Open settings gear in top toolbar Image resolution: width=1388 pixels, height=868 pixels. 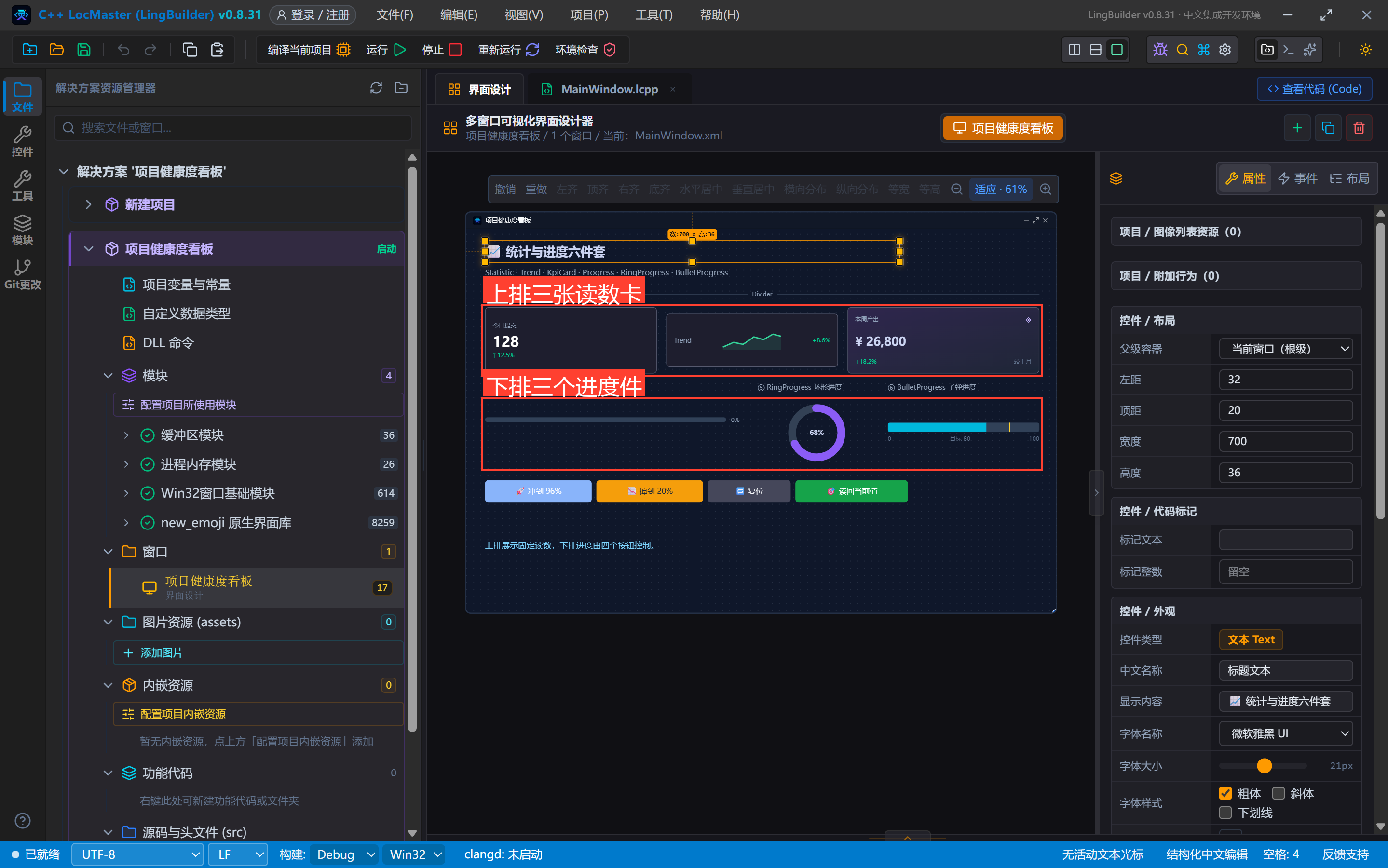click(1225, 50)
